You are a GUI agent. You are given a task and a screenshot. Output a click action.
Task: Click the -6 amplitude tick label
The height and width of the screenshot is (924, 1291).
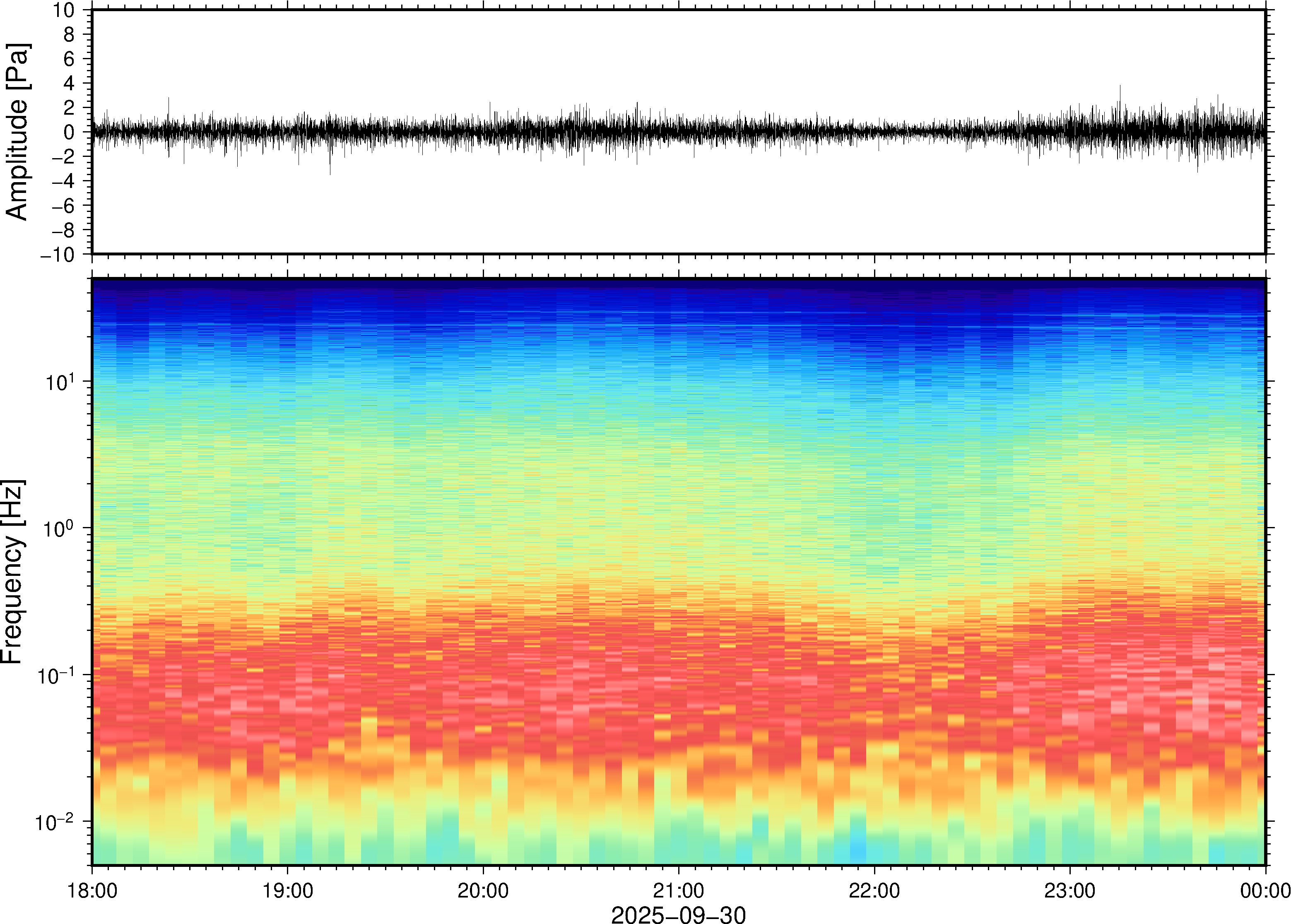coord(63,206)
